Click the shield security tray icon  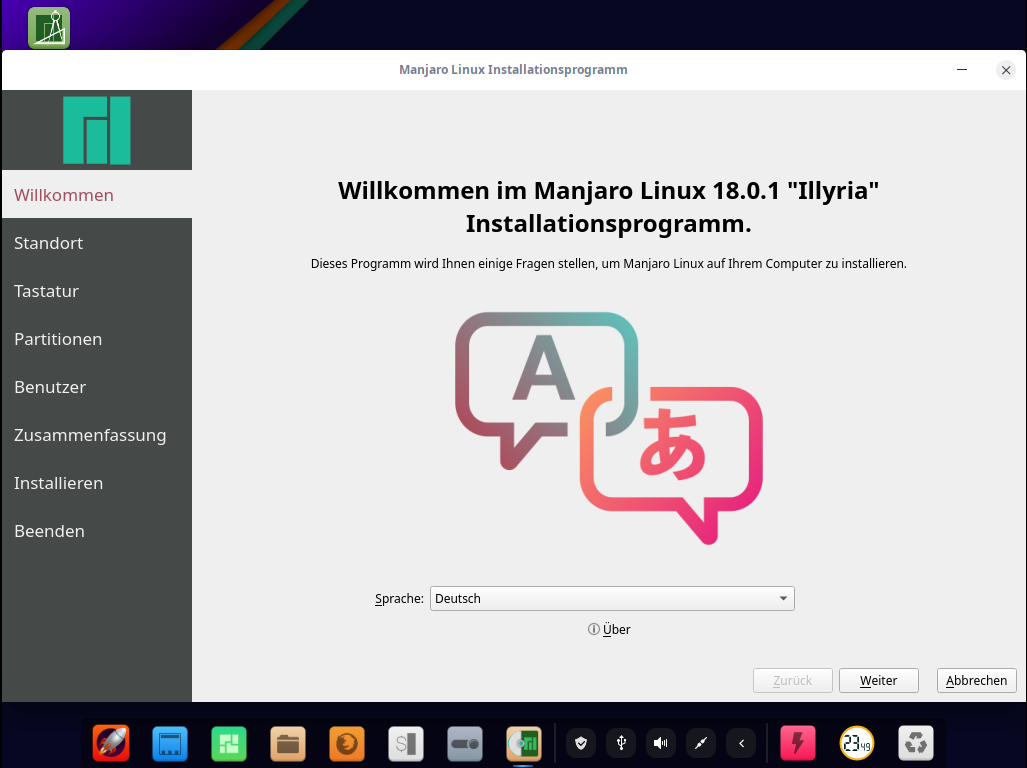coord(581,743)
